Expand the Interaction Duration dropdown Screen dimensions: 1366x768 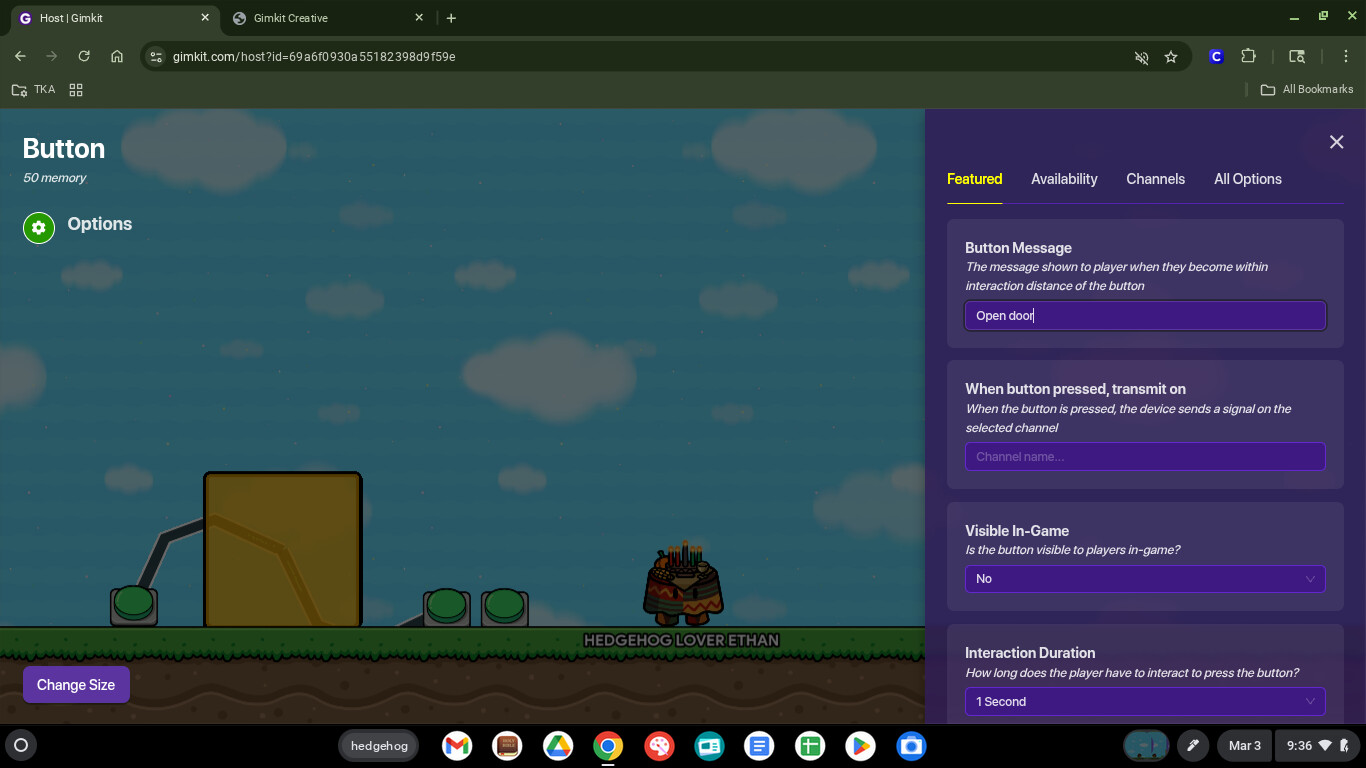[x=1145, y=702]
